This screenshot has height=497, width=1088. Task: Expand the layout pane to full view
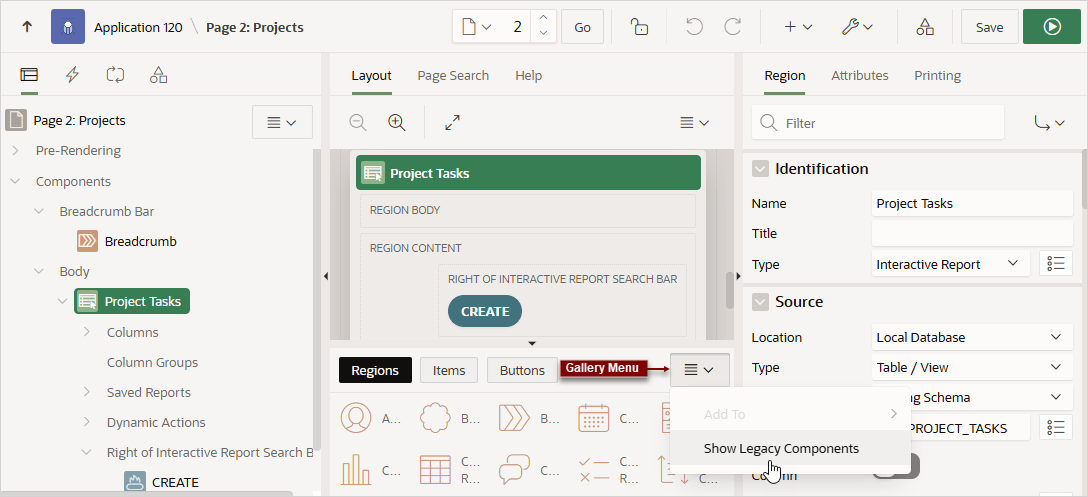pyautogui.click(x=452, y=123)
